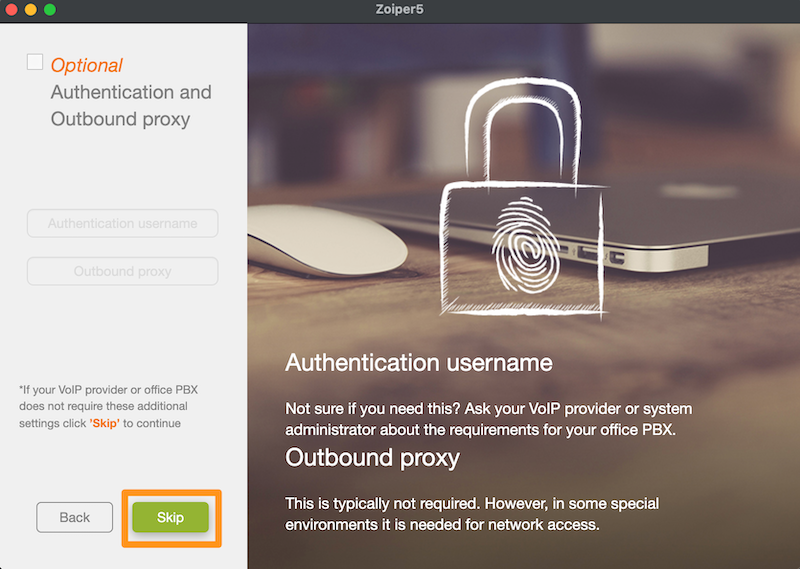Click the large Outbound proxy heading

coord(372,458)
